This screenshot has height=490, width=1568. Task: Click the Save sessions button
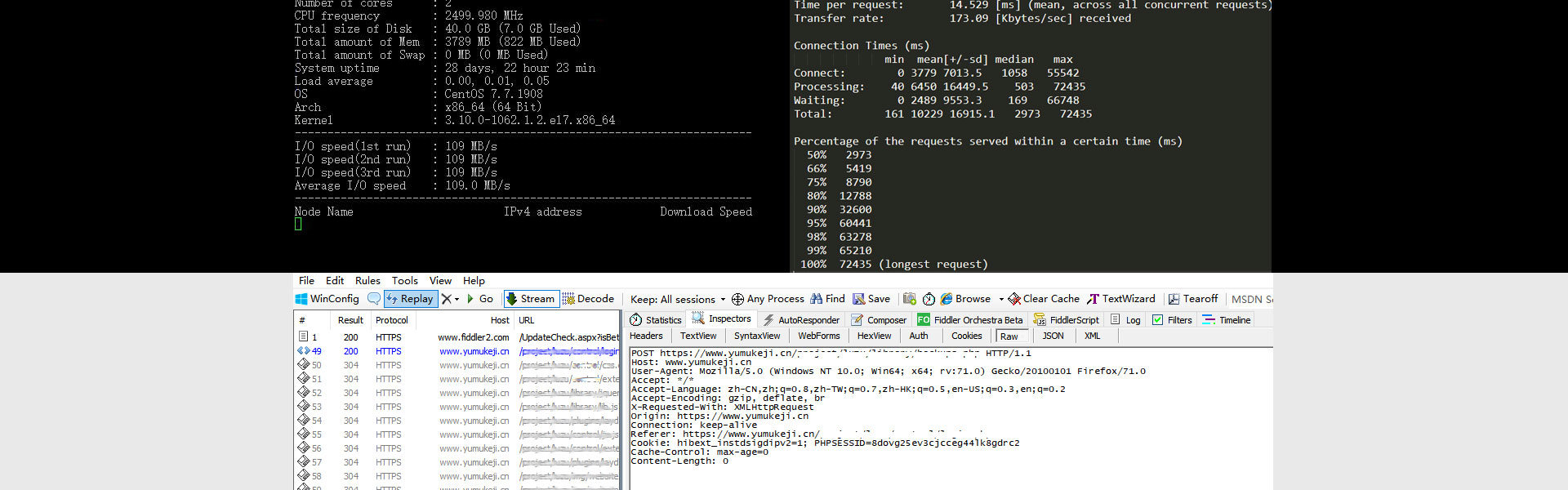pos(871,299)
